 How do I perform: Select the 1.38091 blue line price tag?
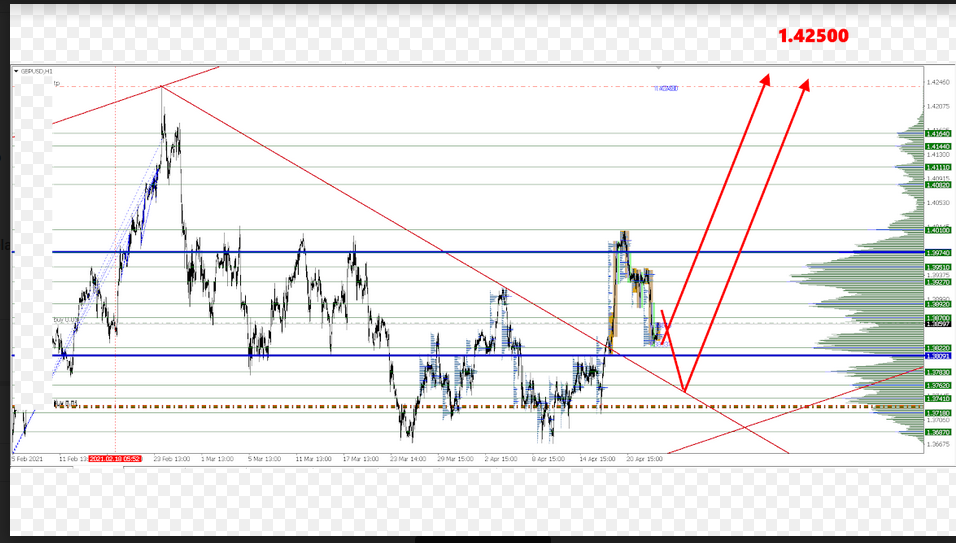coord(938,356)
